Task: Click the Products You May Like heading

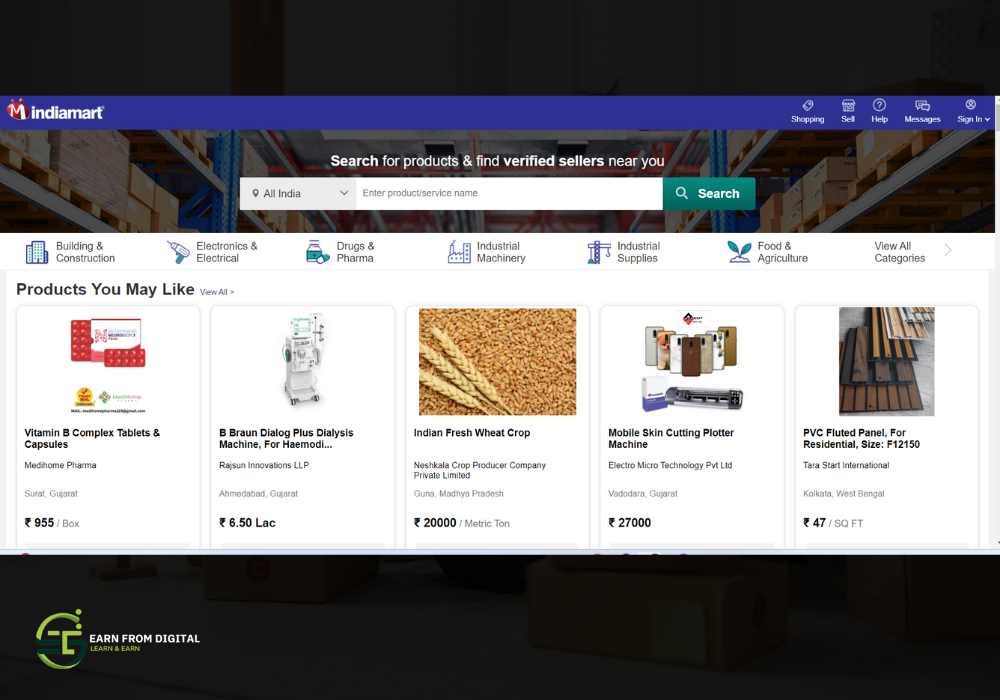Action: 105,289
